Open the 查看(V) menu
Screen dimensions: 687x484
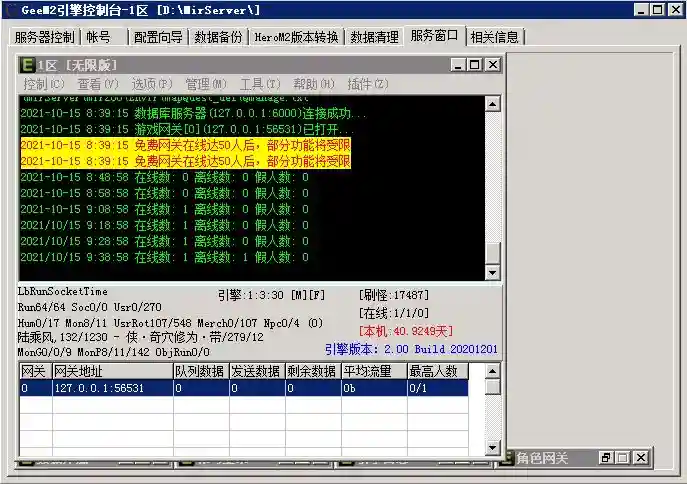(x=98, y=84)
